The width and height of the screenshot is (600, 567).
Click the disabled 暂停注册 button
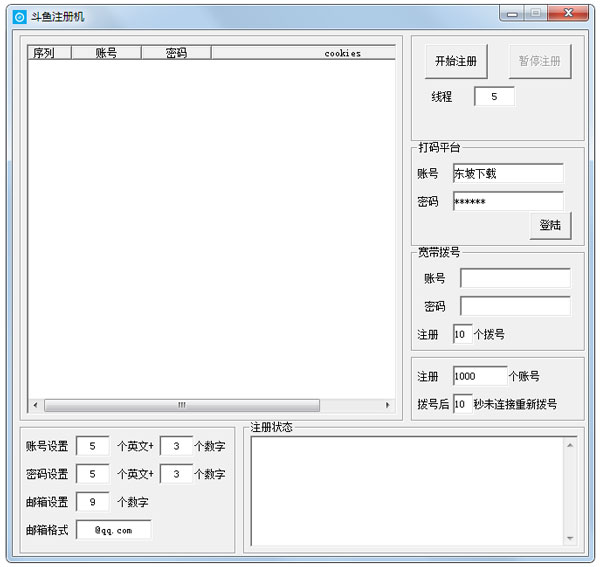540,61
